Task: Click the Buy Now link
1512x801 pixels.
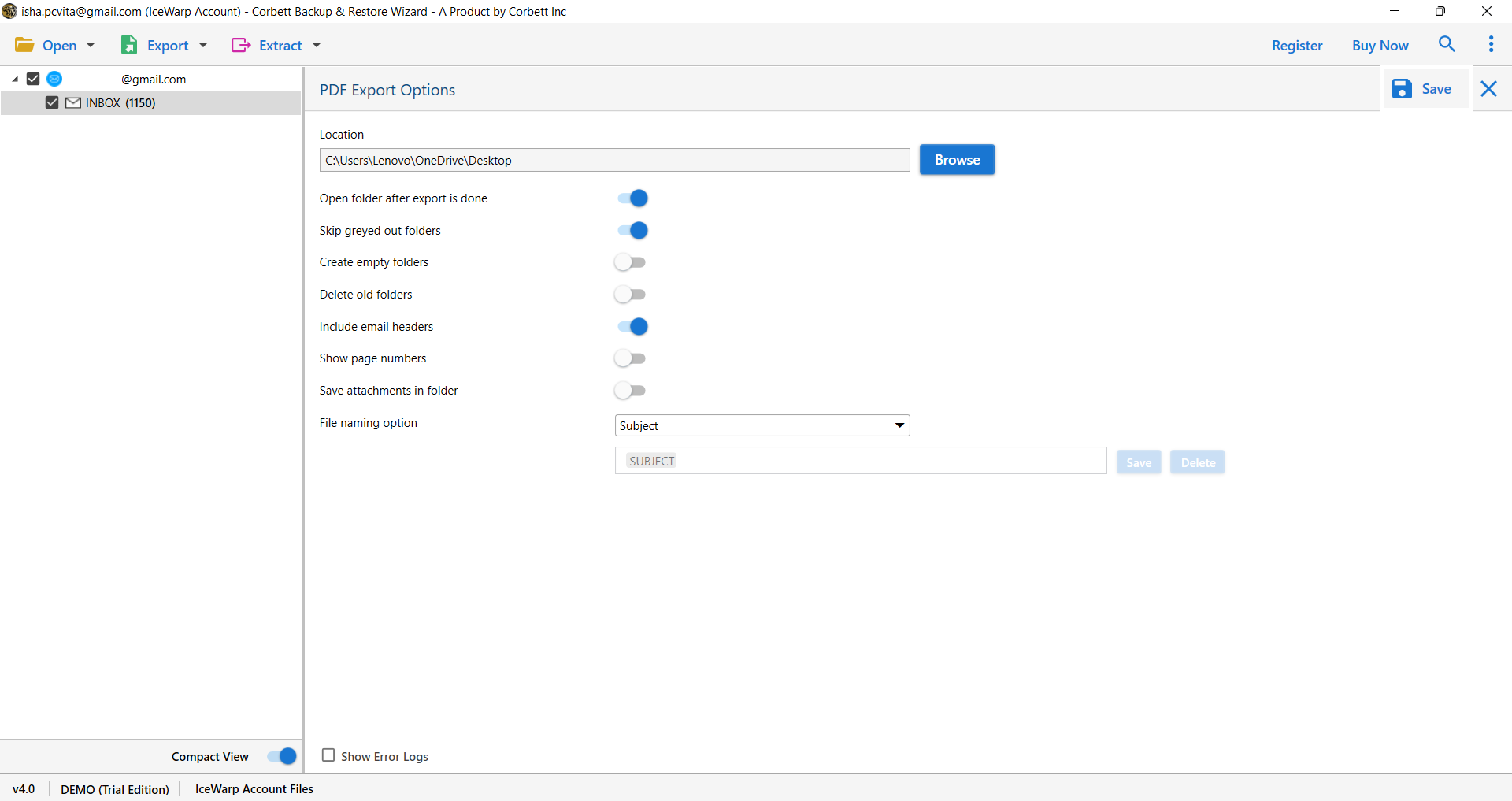Action: click(1380, 46)
